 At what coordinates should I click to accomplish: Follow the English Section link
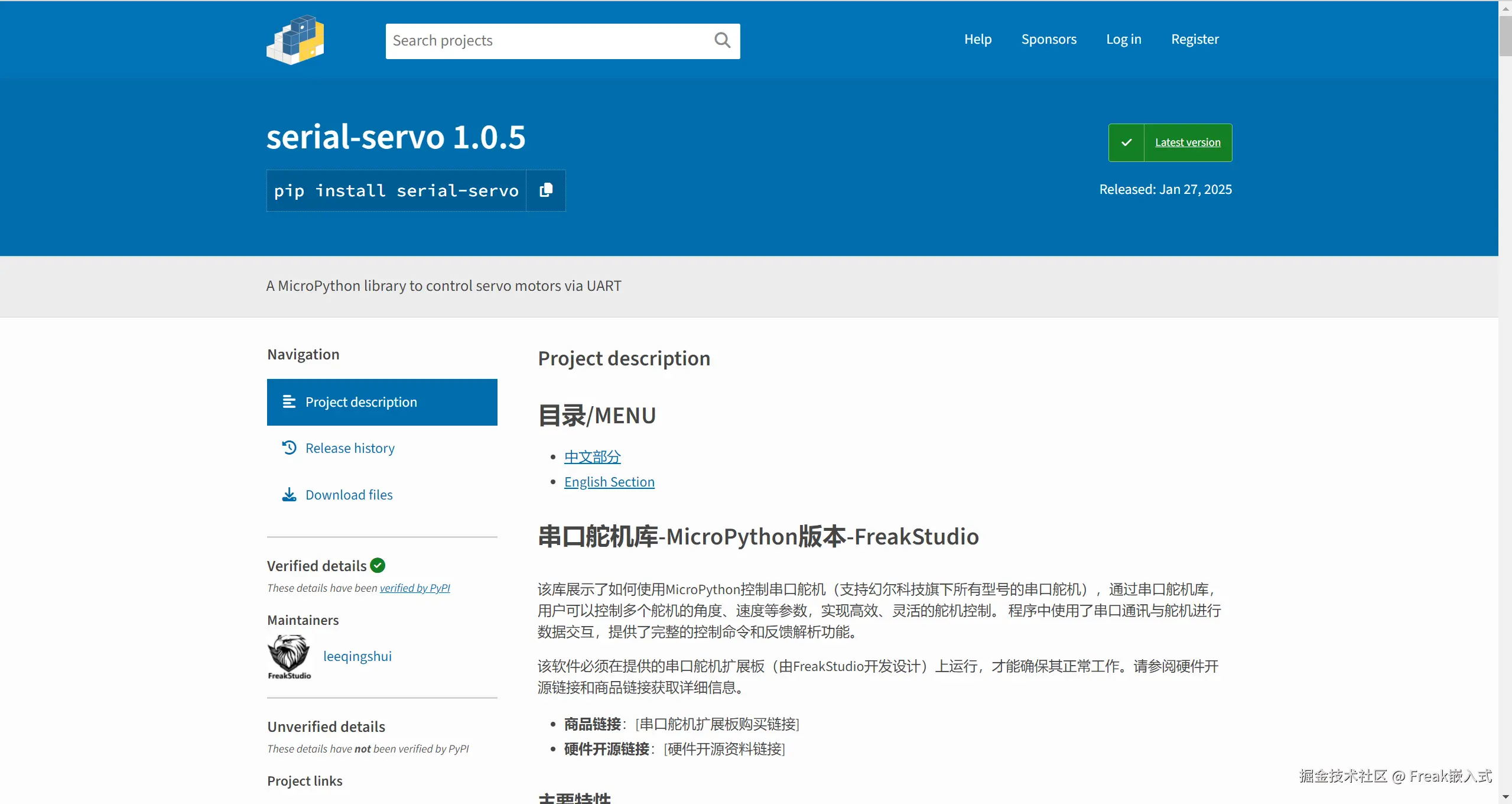(x=609, y=482)
